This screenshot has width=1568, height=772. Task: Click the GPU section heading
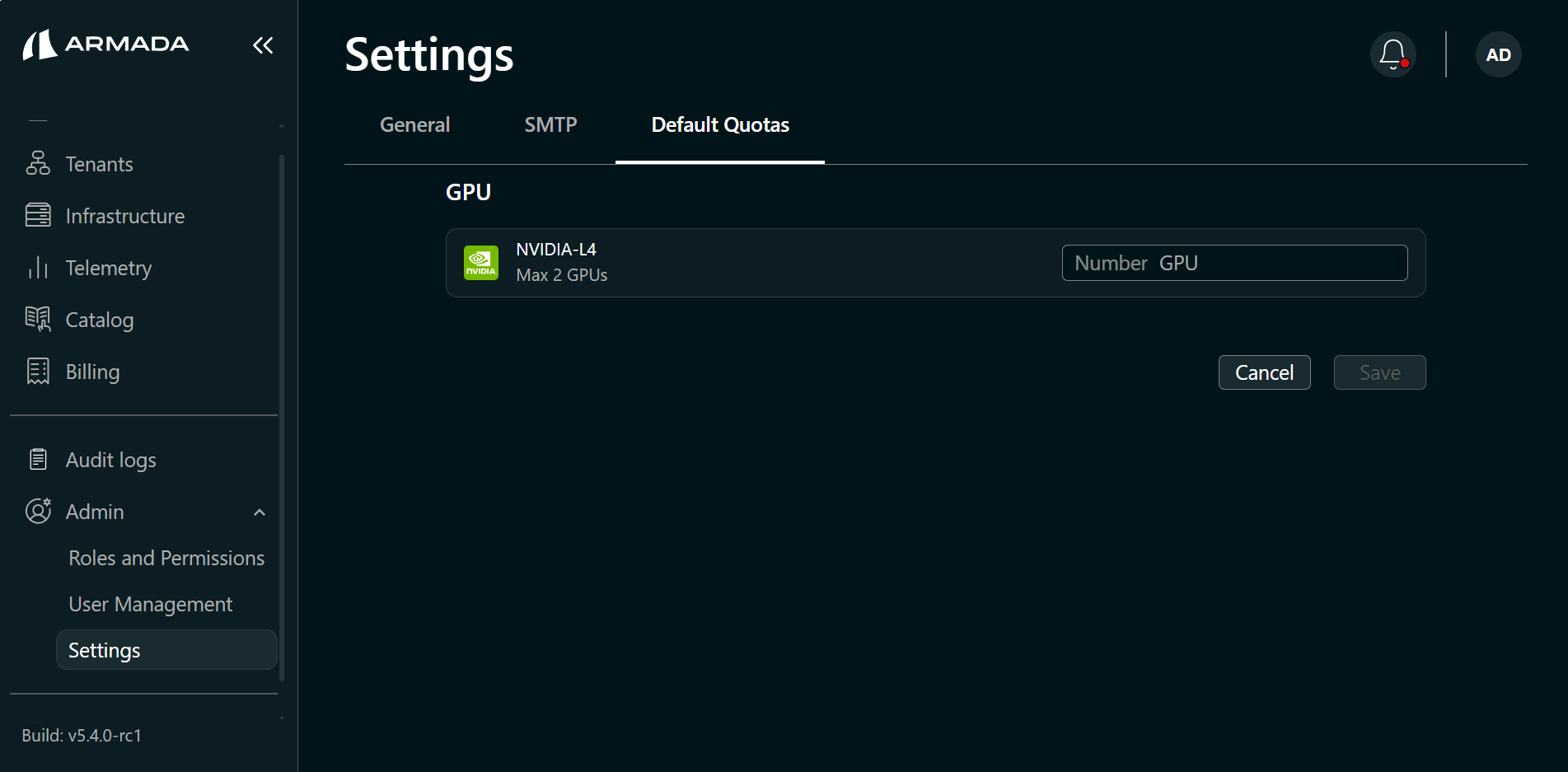[x=468, y=192]
